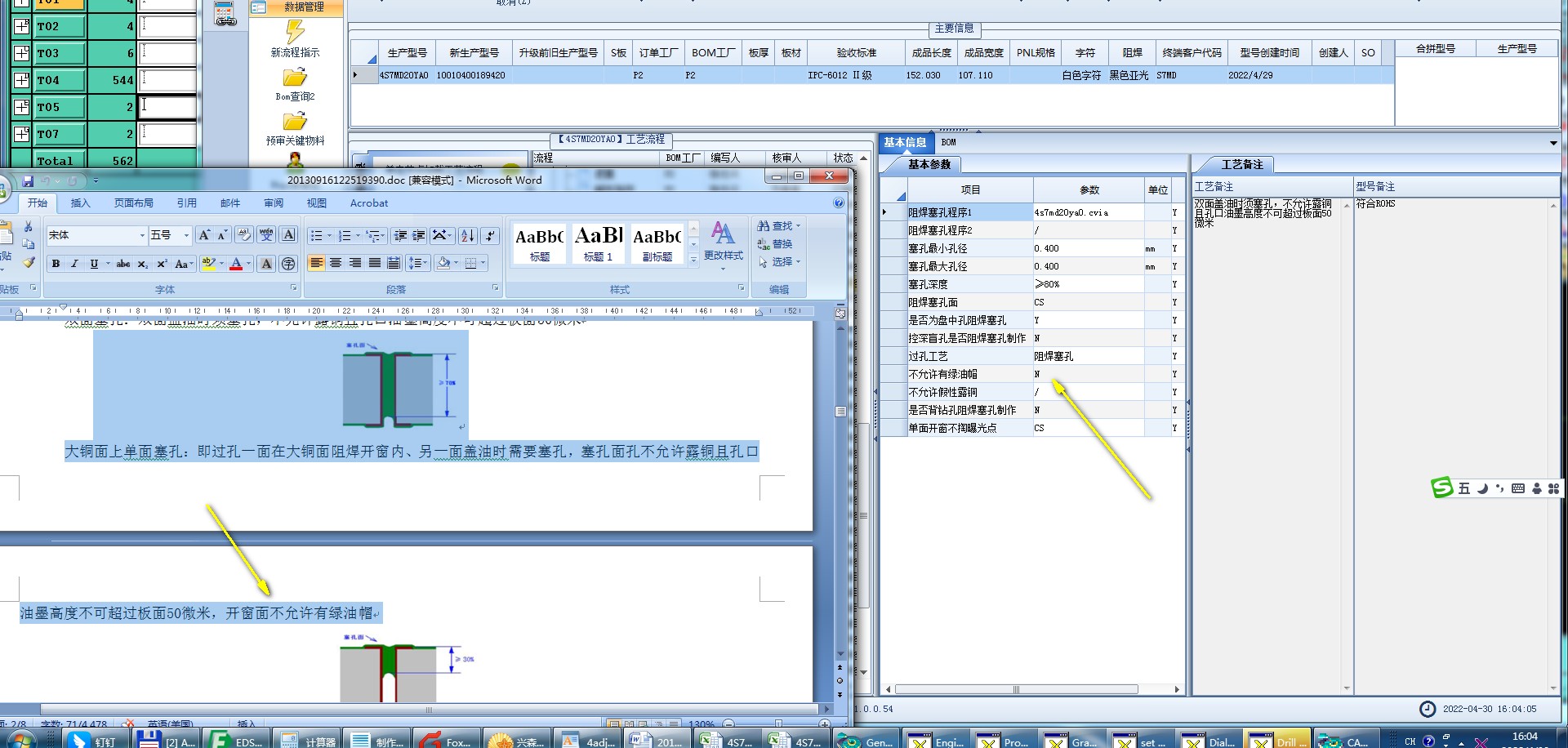Image resolution: width=1568 pixels, height=748 pixels.
Task: Apply the 副标题 style
Action: pos(657,243)
